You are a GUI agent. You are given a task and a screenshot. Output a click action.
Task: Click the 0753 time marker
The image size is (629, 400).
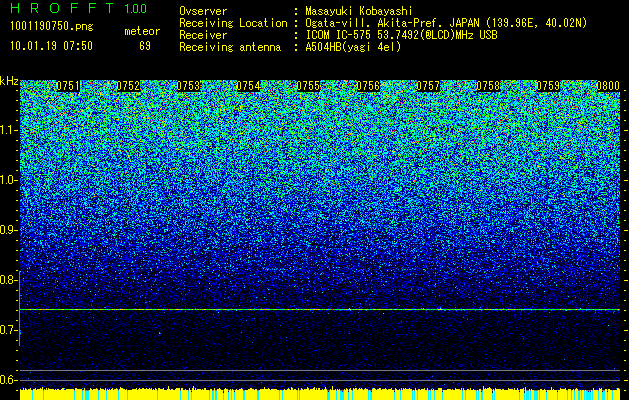(x=188, y=86)
